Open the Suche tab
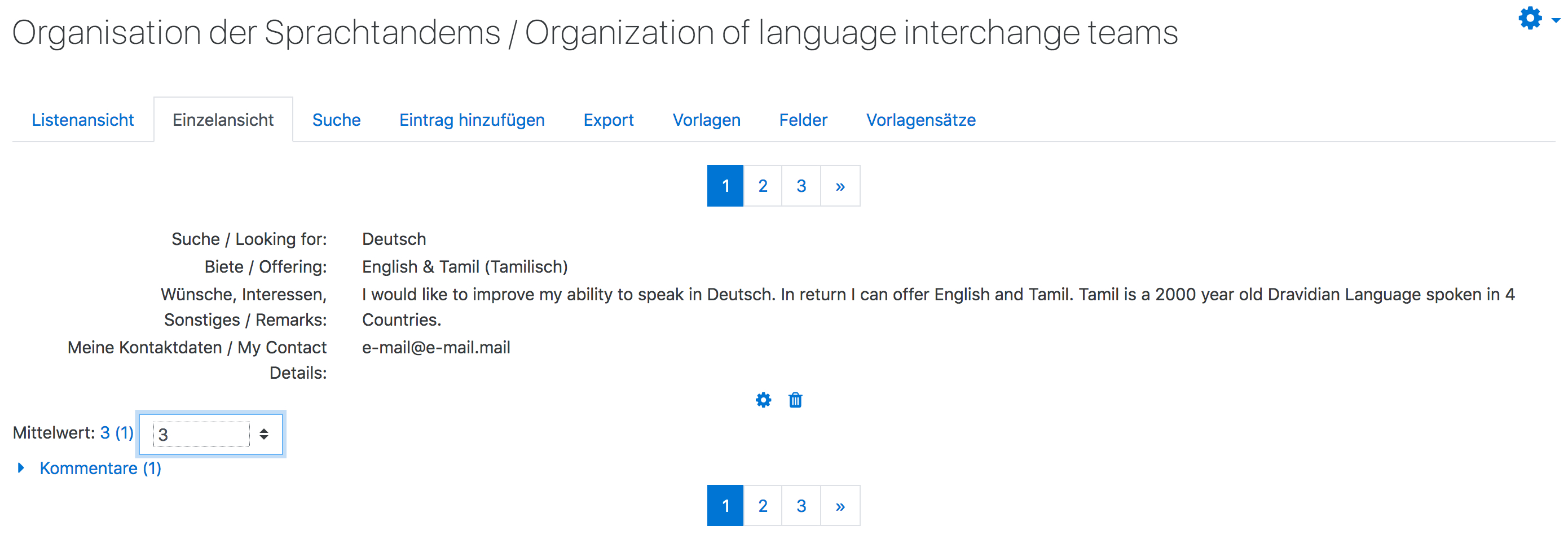Screen dimensions: 1568x543 pos(337,120)
